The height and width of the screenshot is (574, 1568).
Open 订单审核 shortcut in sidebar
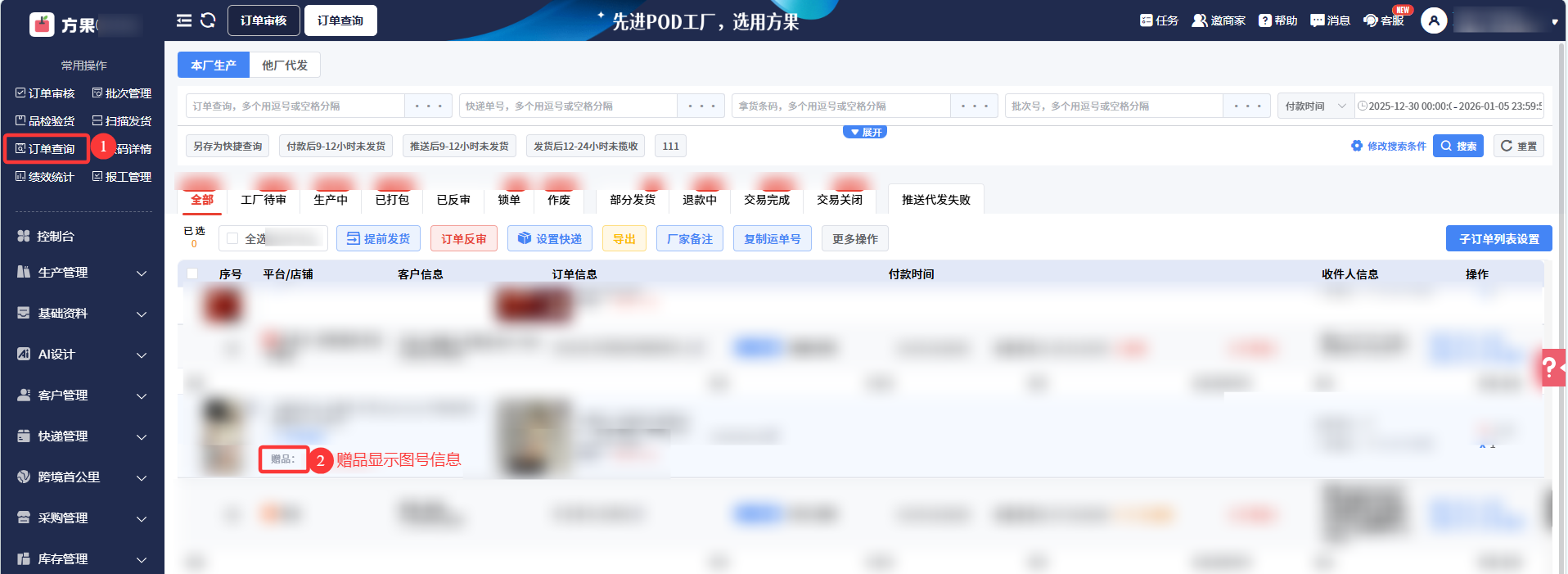45,93
